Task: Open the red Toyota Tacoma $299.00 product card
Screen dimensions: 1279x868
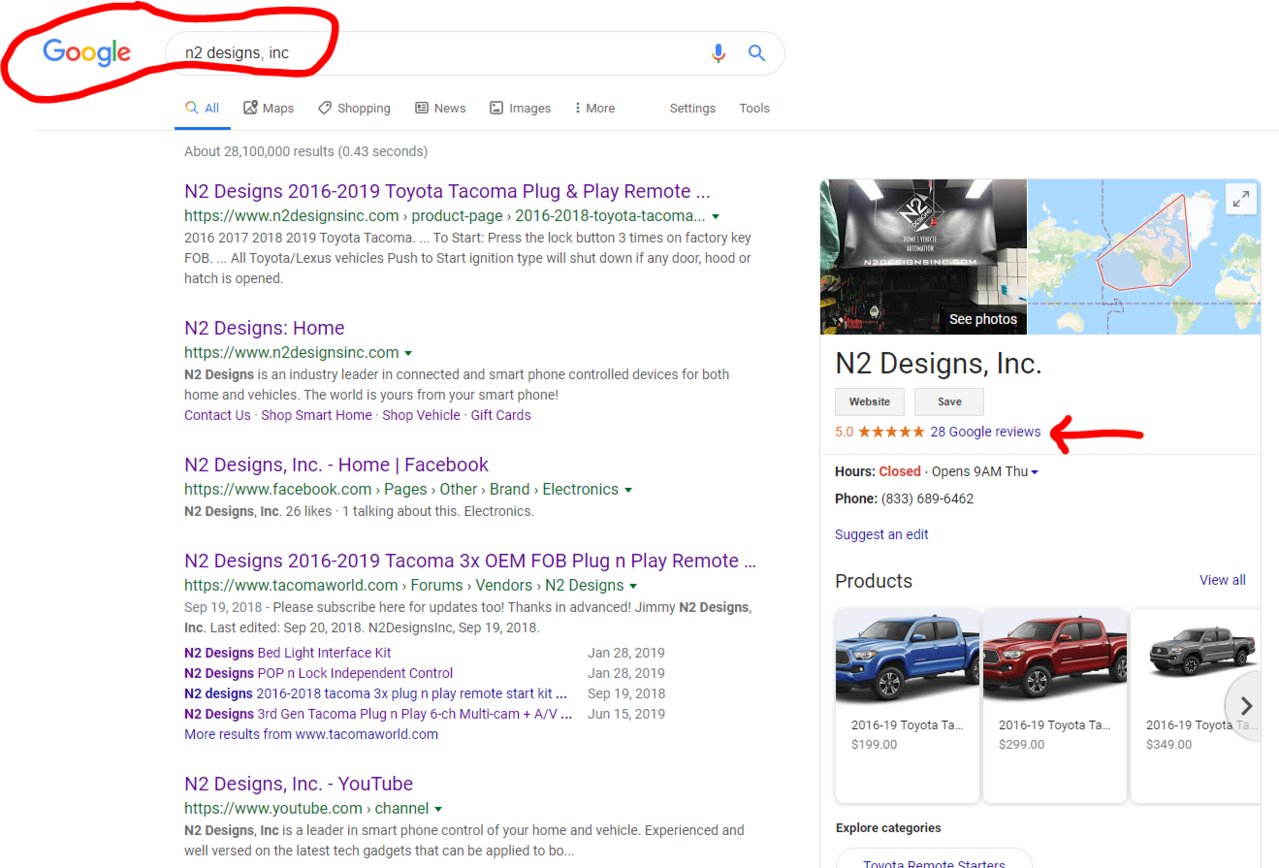Action: click(1055, 705)
